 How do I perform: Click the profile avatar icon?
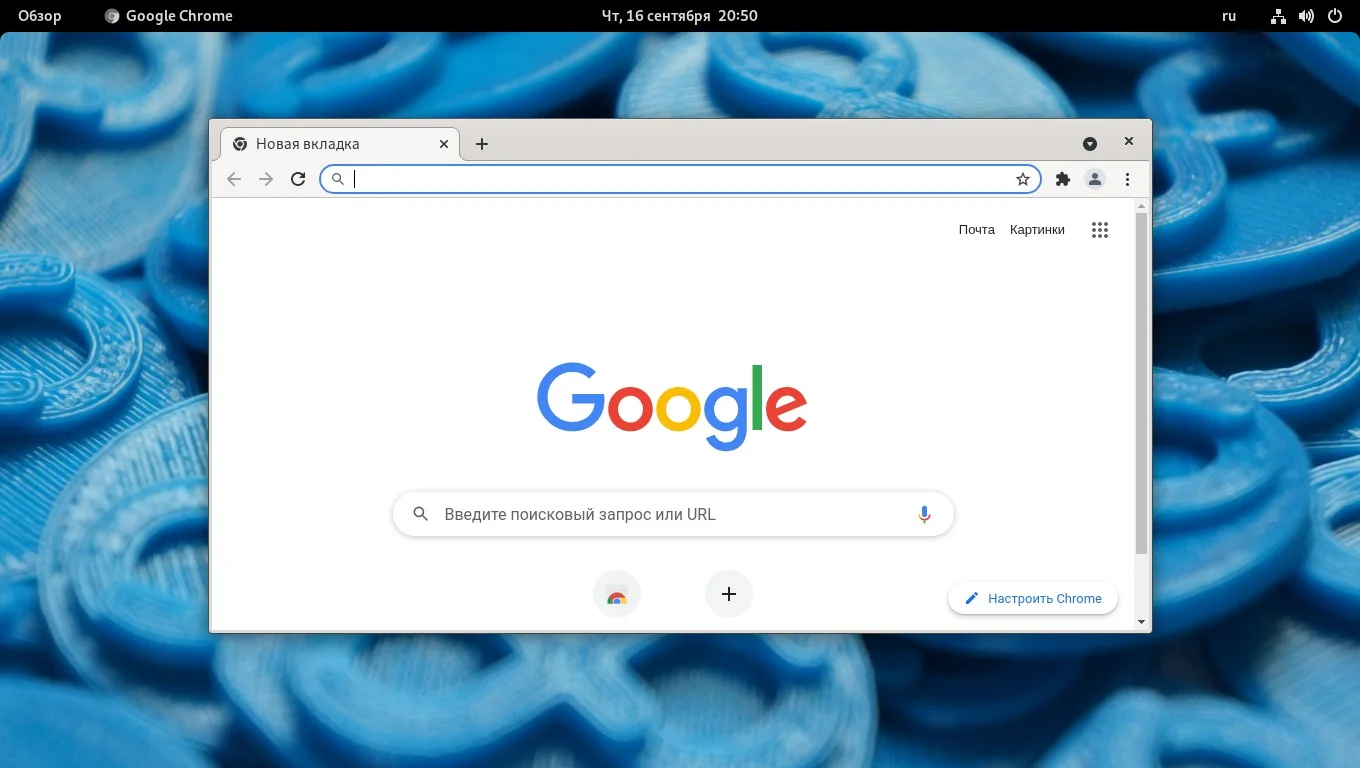point(1094,179)
